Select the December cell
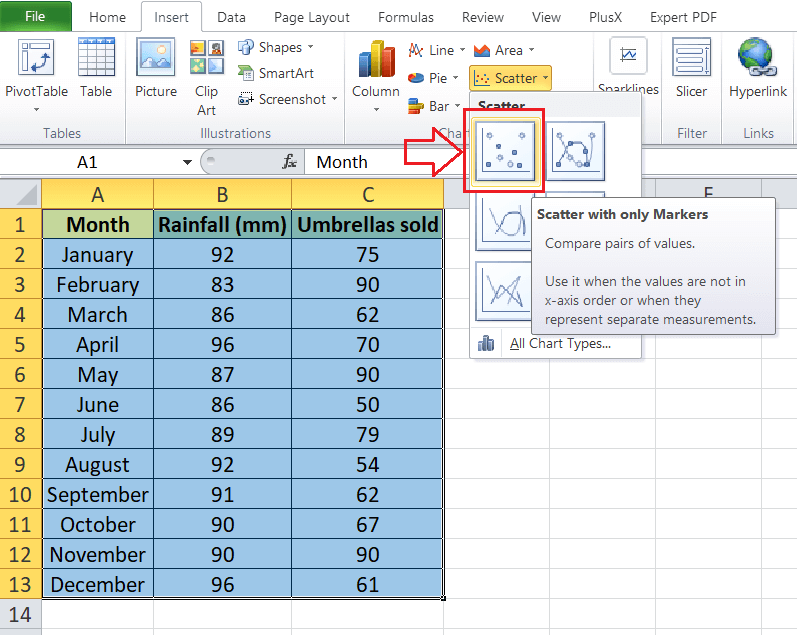This screenshot has height=635, width=797. pyautogui.click(x=98, y=584)
